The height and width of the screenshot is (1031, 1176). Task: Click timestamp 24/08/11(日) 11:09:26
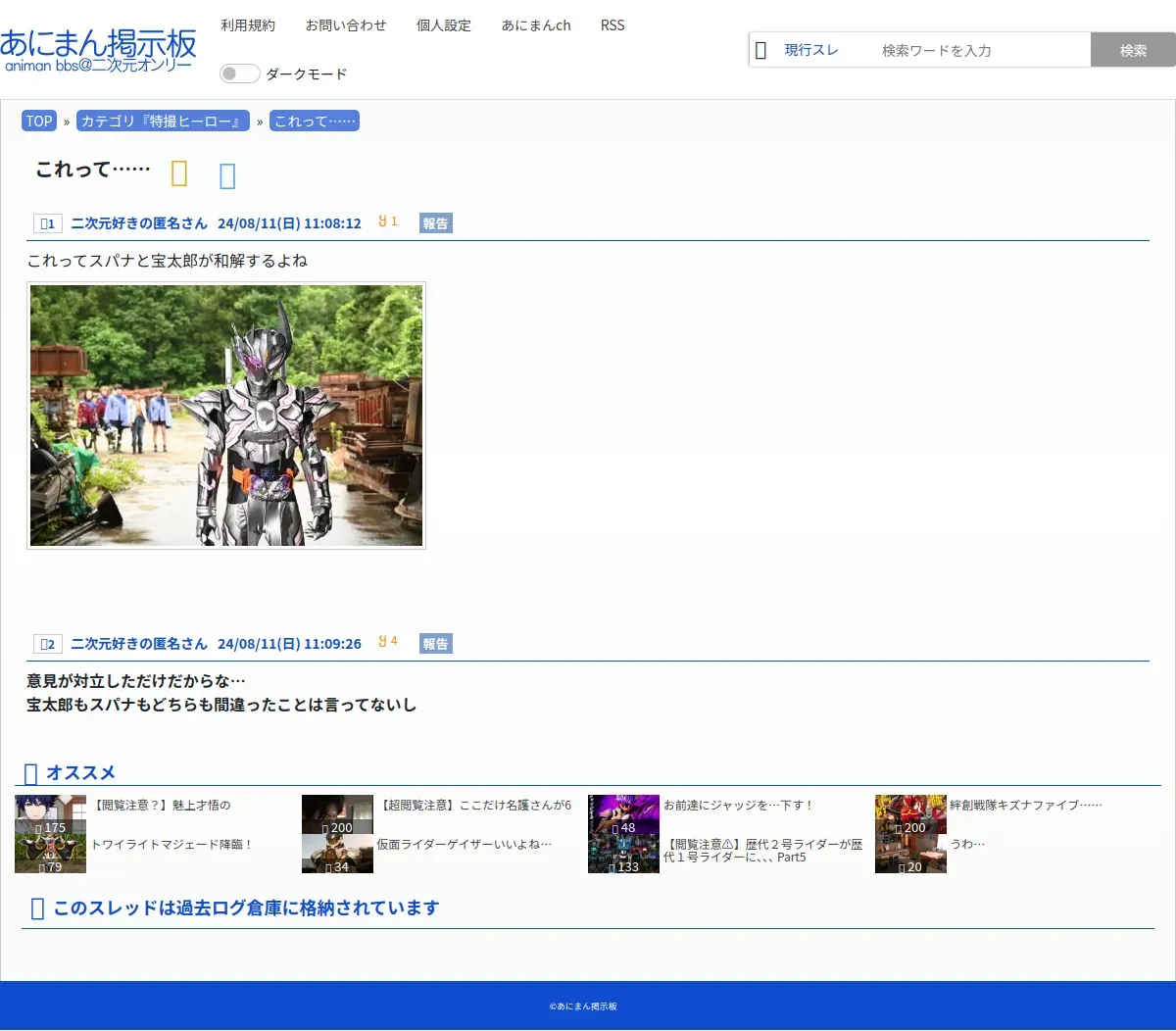[289, 644]
